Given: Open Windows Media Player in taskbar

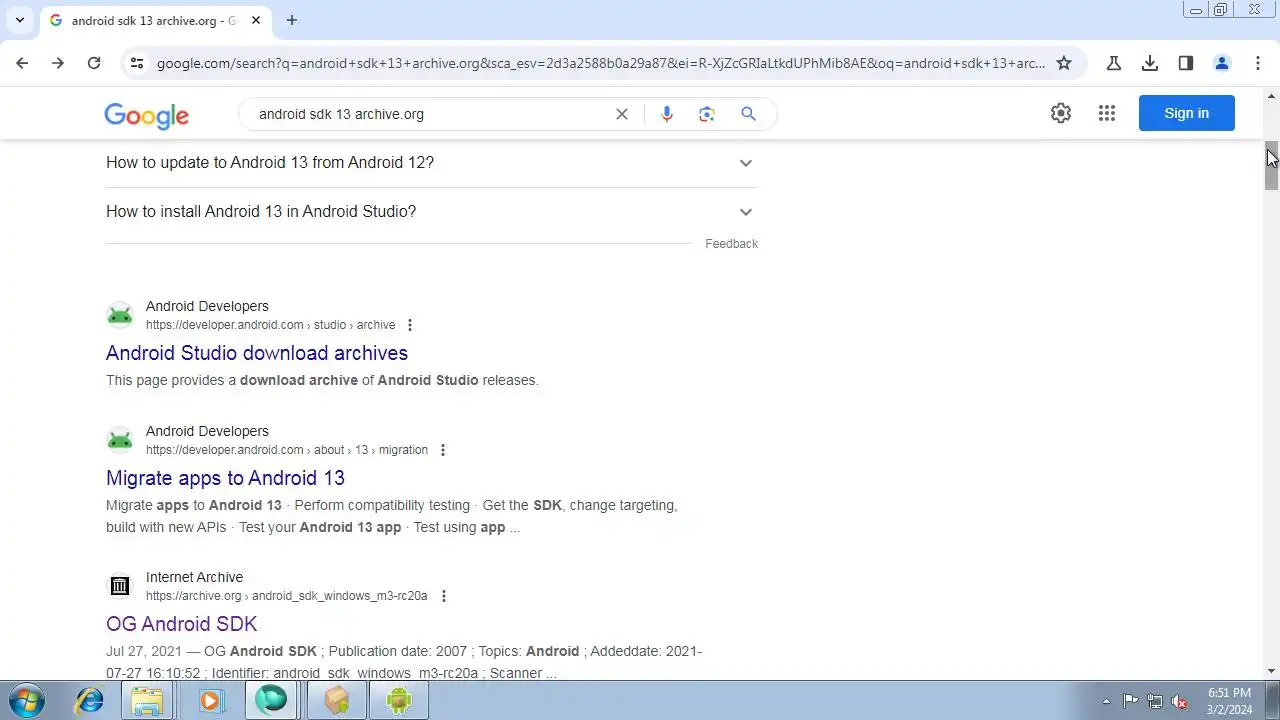Looking at the screenshot, I should coord(210,701).
